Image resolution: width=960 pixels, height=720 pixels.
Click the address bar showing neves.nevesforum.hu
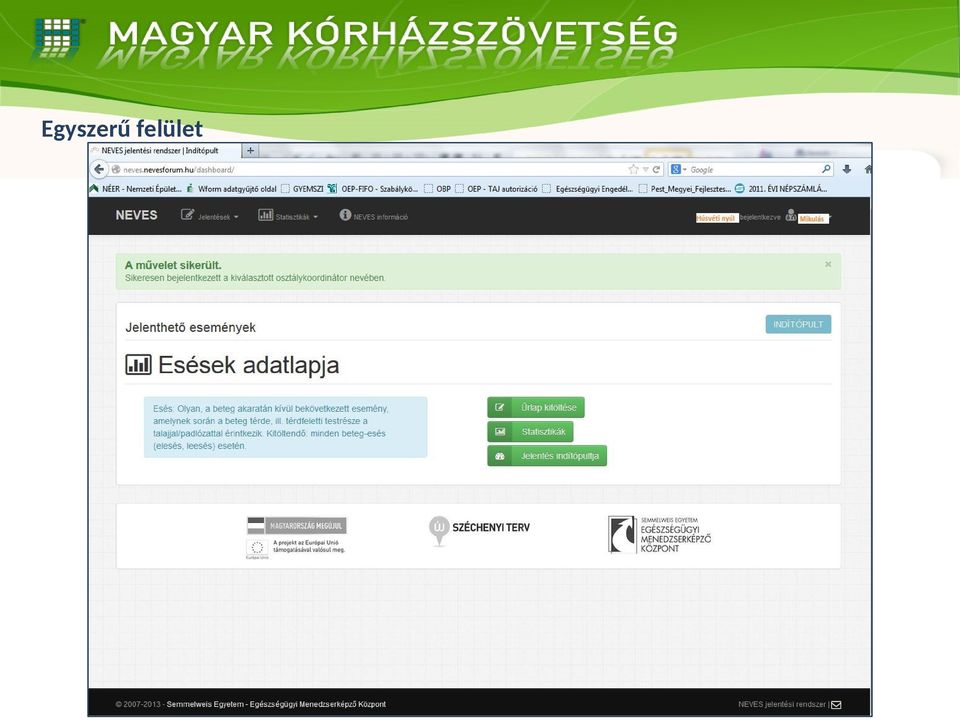pos(367,170)
